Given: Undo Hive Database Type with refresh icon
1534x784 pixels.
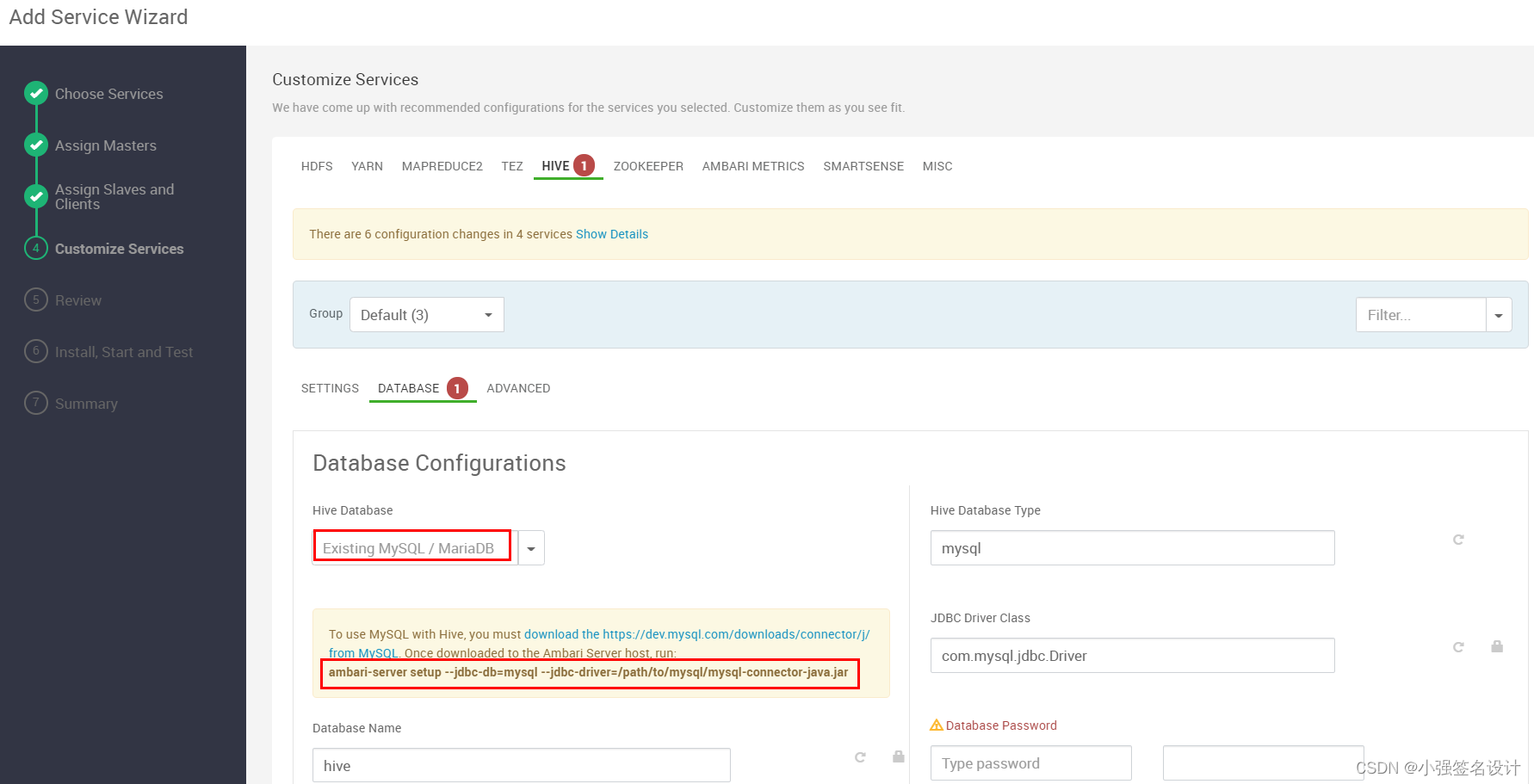Looking at the screenshot, I should click(x=1458, y=540).
